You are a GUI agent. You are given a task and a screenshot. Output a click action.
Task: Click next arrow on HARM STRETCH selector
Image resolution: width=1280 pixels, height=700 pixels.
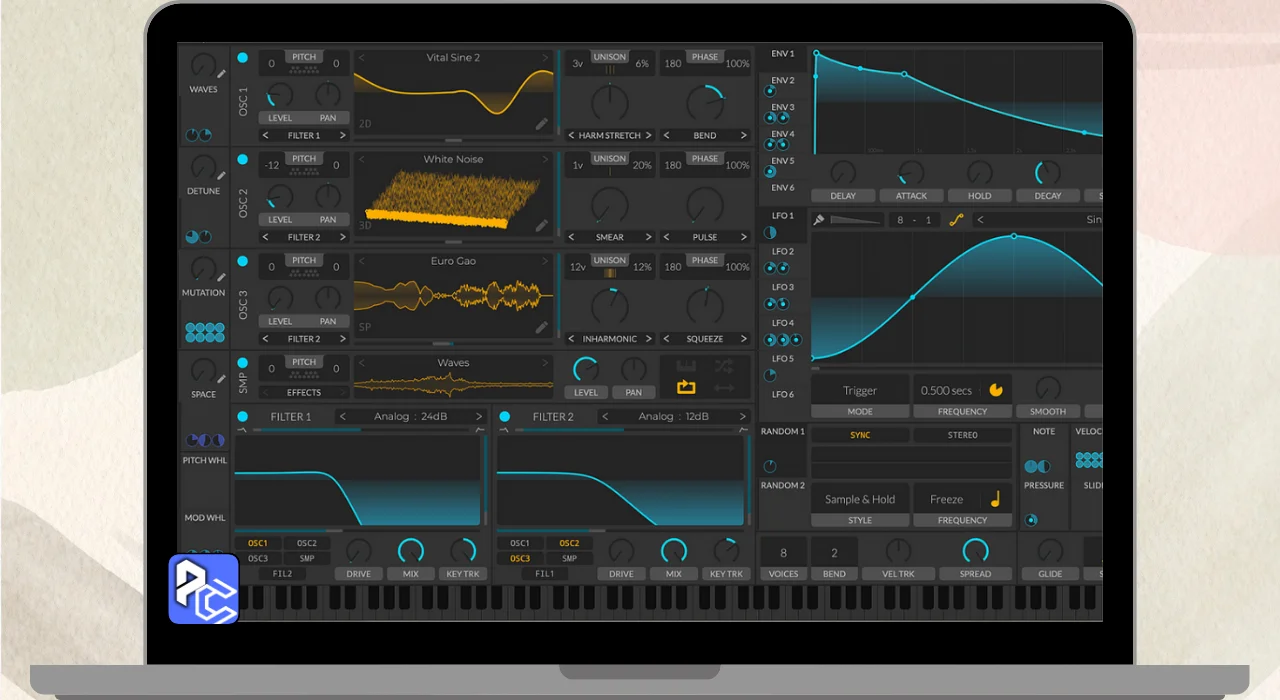coord(648,135)
